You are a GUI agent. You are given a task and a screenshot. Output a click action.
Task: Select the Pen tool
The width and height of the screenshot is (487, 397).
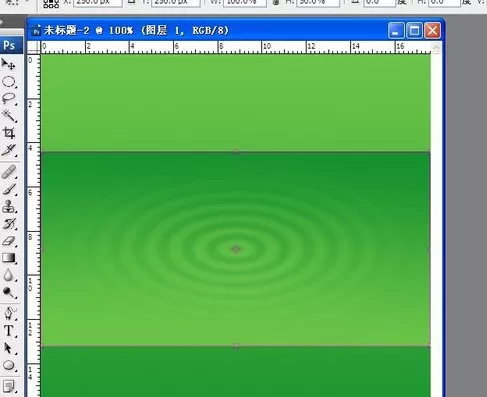pyautogui.click(x=9, y=313)
